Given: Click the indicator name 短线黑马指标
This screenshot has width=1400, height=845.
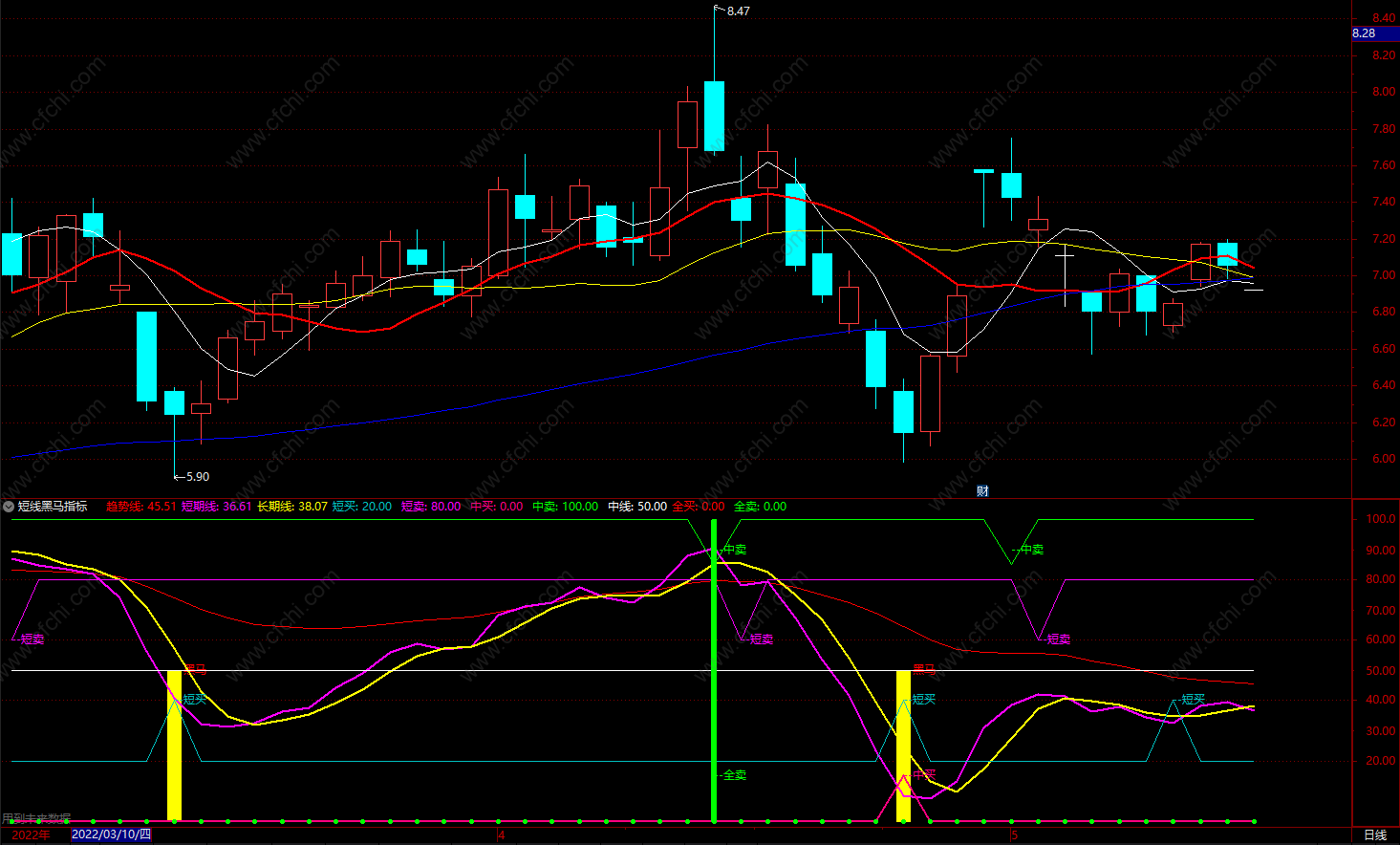Looking at the screenshot, I should [53, 507].
